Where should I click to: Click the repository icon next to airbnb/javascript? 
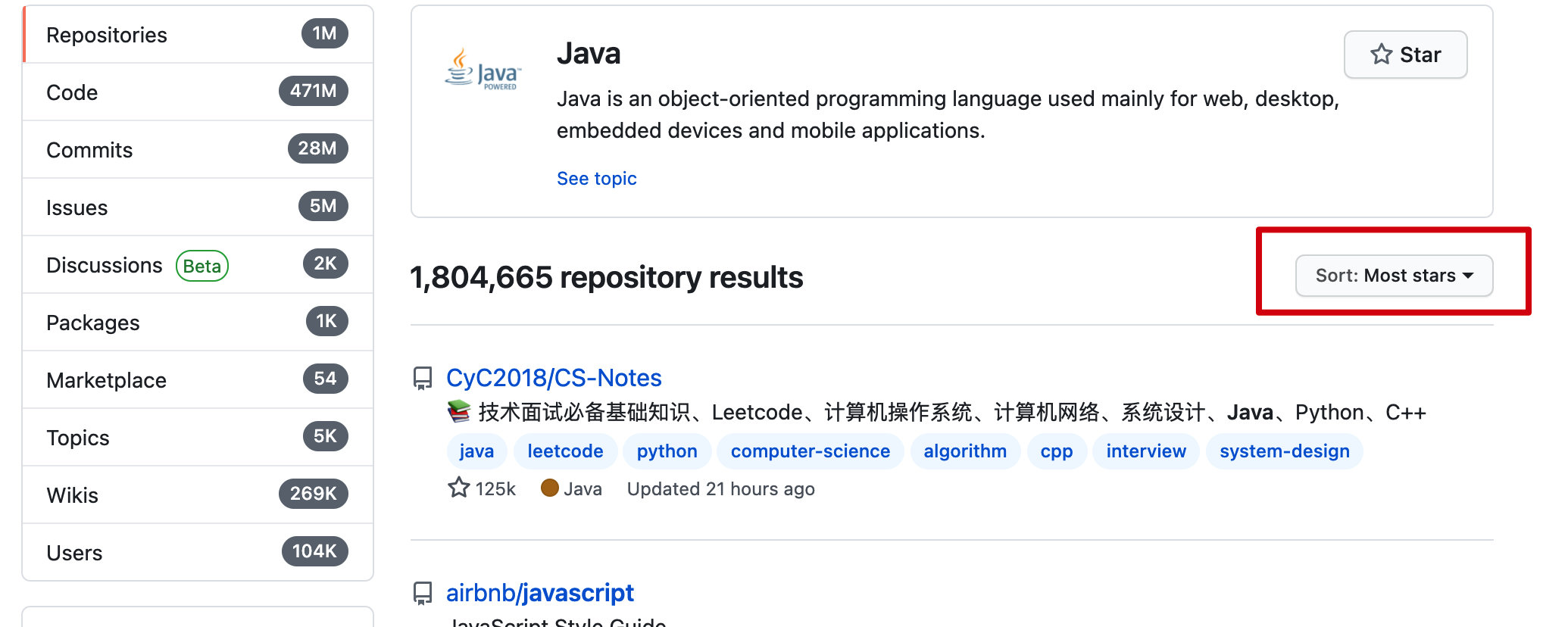(423, 593)
